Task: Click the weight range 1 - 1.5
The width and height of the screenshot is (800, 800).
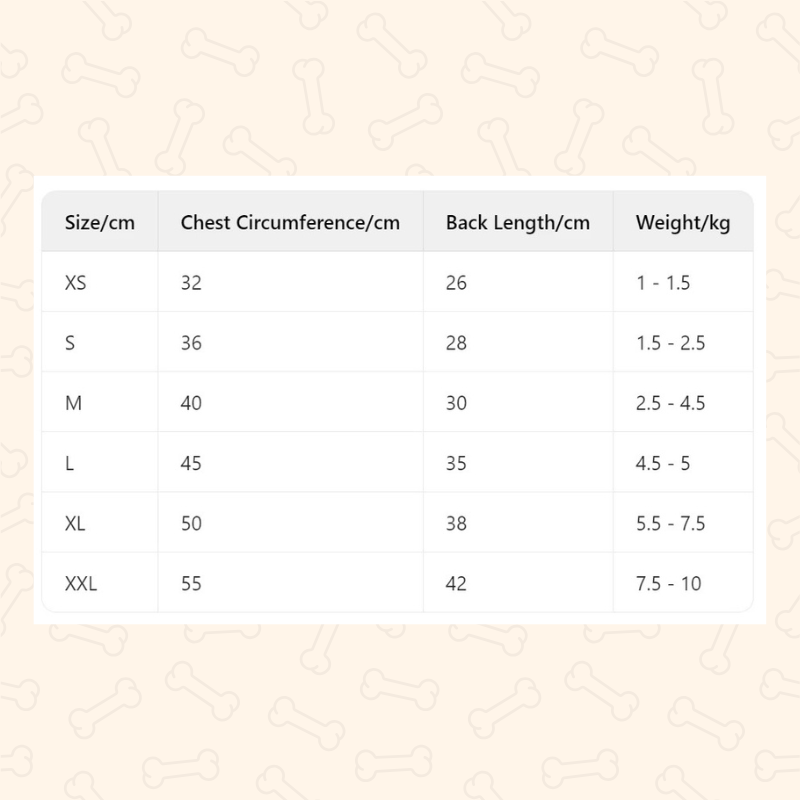Action: [x=663, y=283]
